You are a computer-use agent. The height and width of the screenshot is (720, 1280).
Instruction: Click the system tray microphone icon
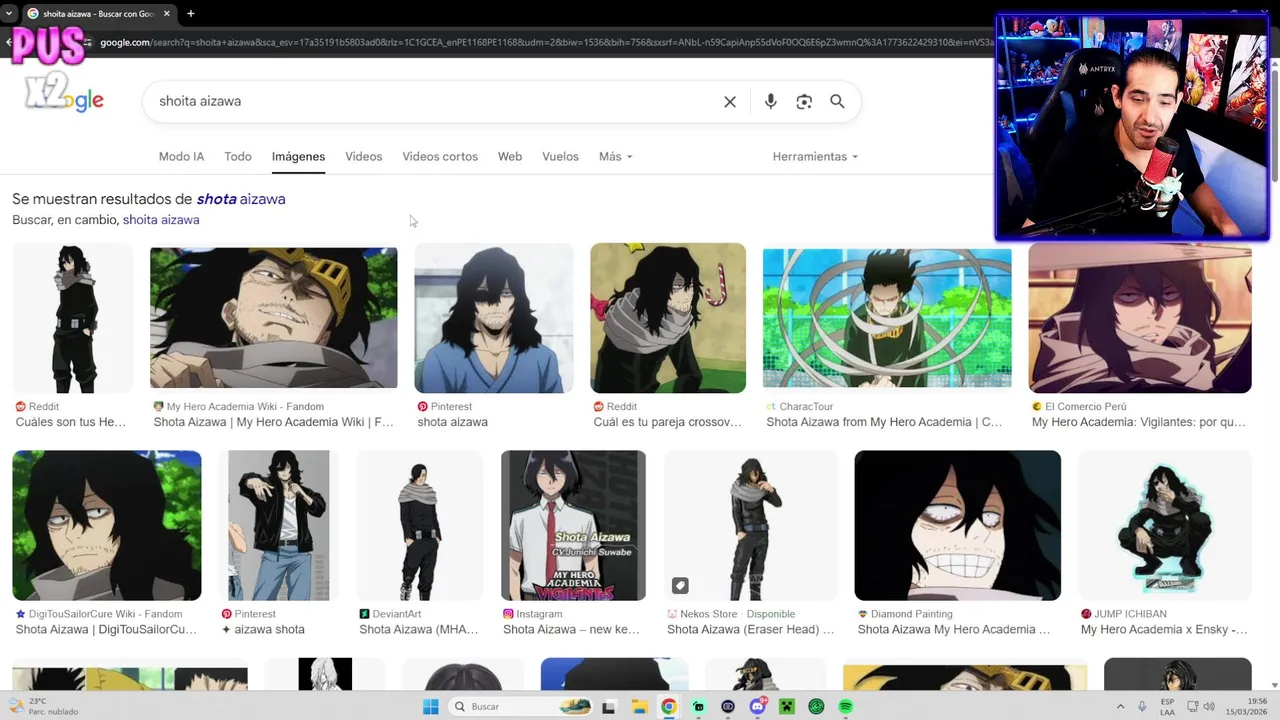coord(1142,707)
